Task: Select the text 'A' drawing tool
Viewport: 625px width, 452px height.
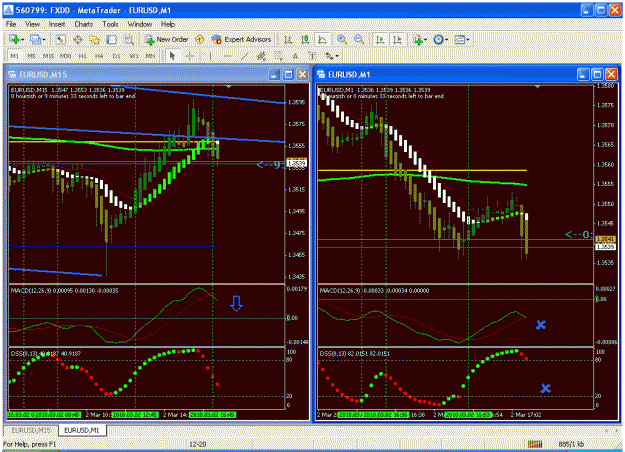Action: point(295,56)
